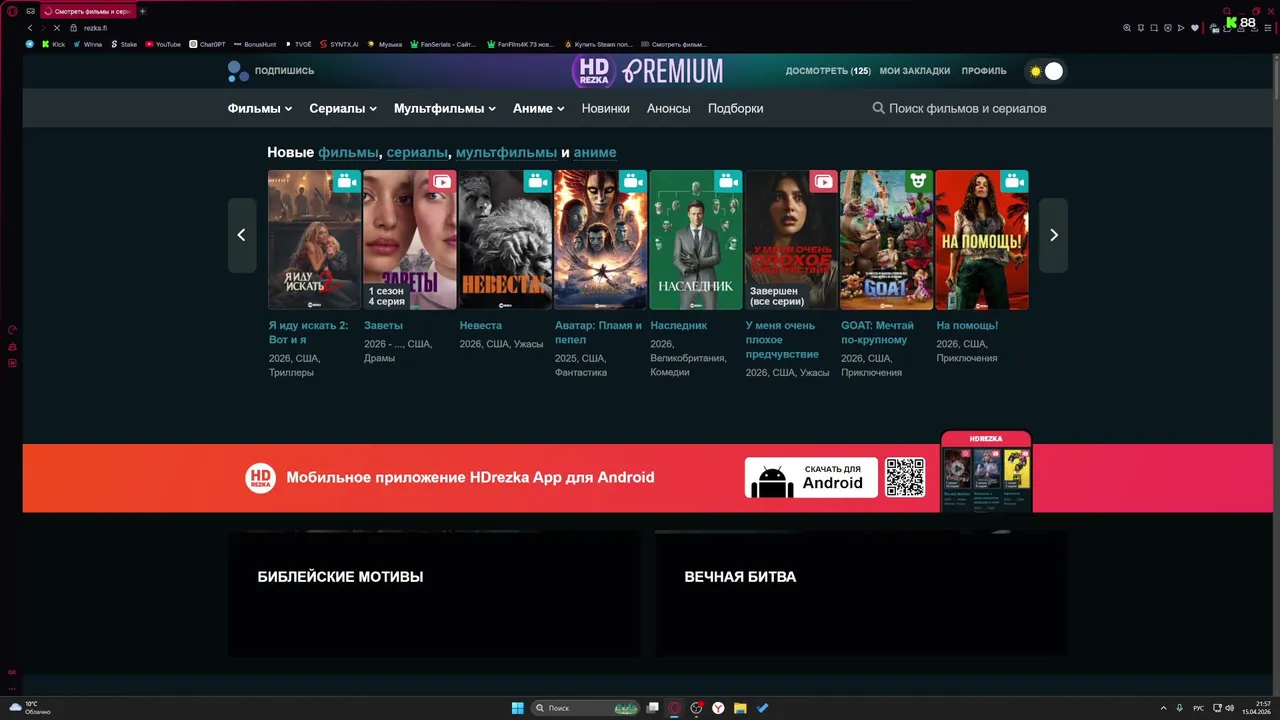
Task: Expand the Аниме dropdown menu
Action: point(539,108)
